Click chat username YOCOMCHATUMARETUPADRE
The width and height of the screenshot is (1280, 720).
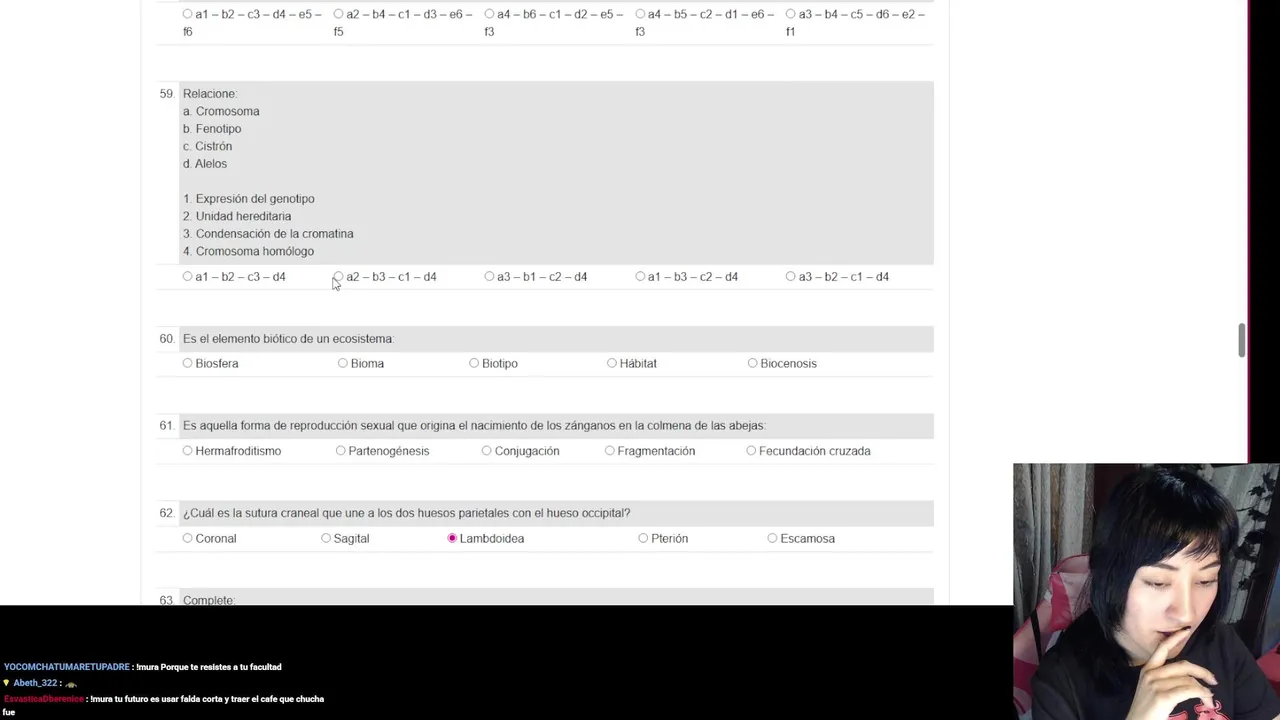click(x=66, y=667)
